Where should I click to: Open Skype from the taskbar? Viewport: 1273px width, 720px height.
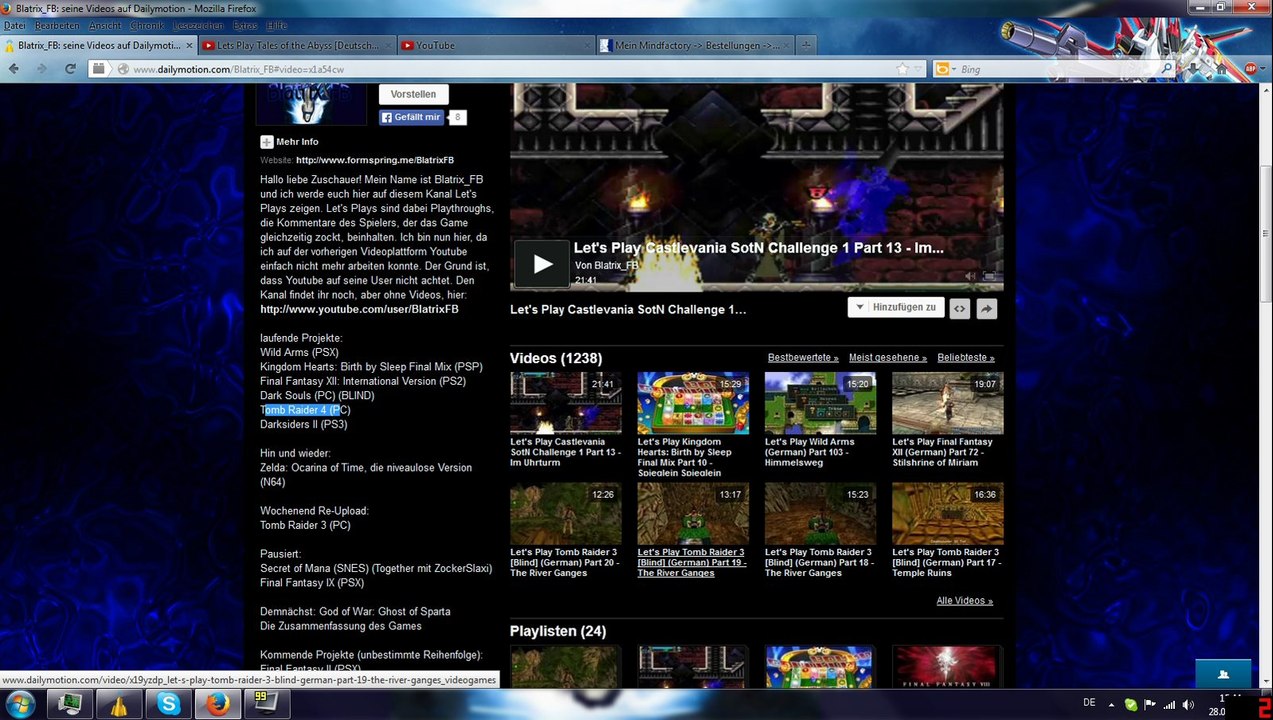coord(168,705)
